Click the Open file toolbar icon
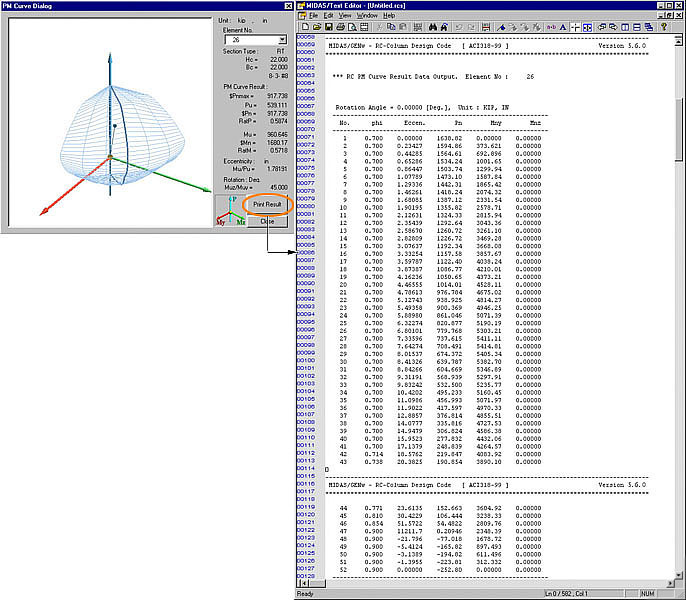The height and width of the screenshot is (600, 686). (x=318, y=27)
